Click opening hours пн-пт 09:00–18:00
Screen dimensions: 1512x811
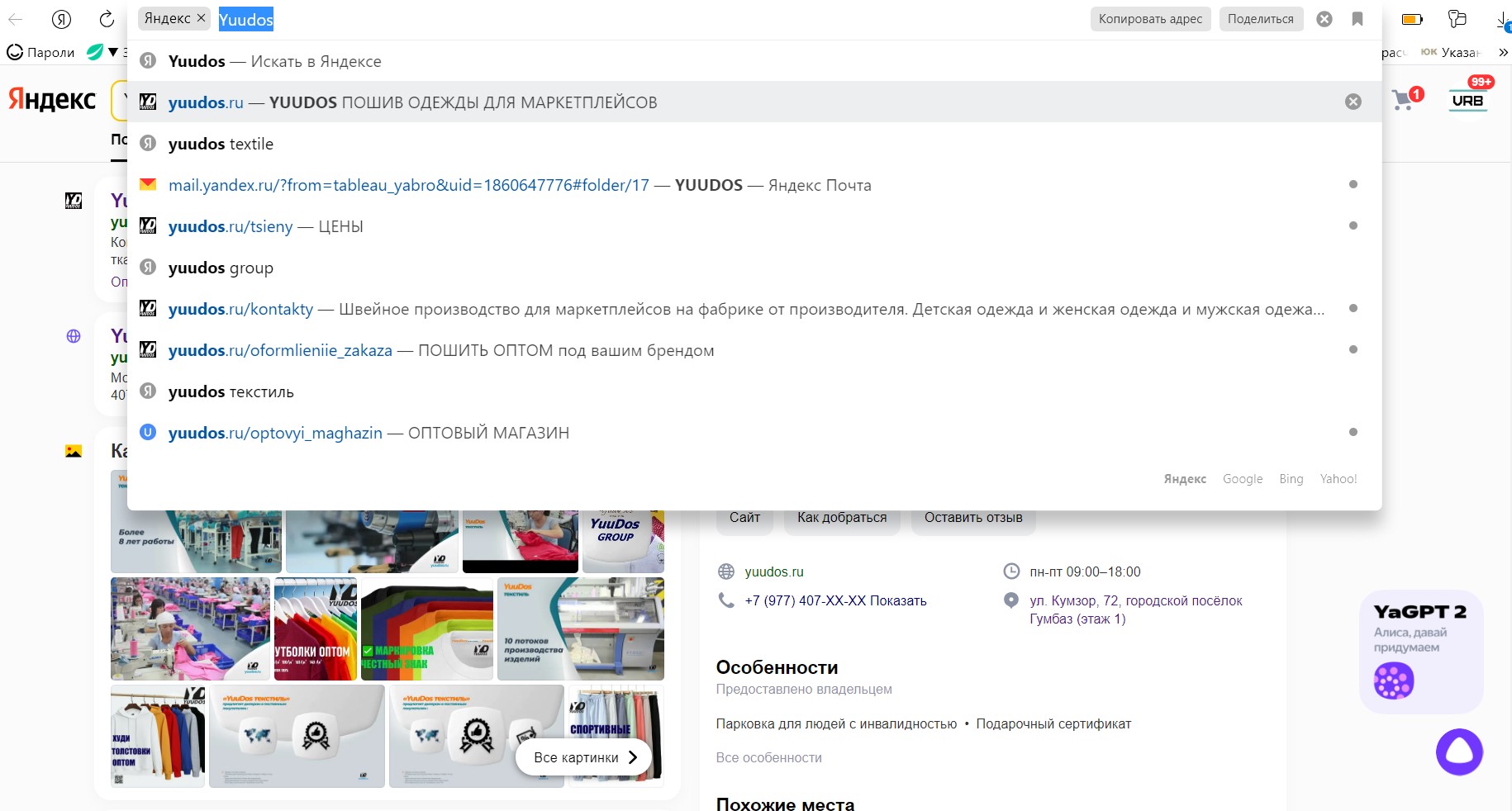coord(1085,571)
